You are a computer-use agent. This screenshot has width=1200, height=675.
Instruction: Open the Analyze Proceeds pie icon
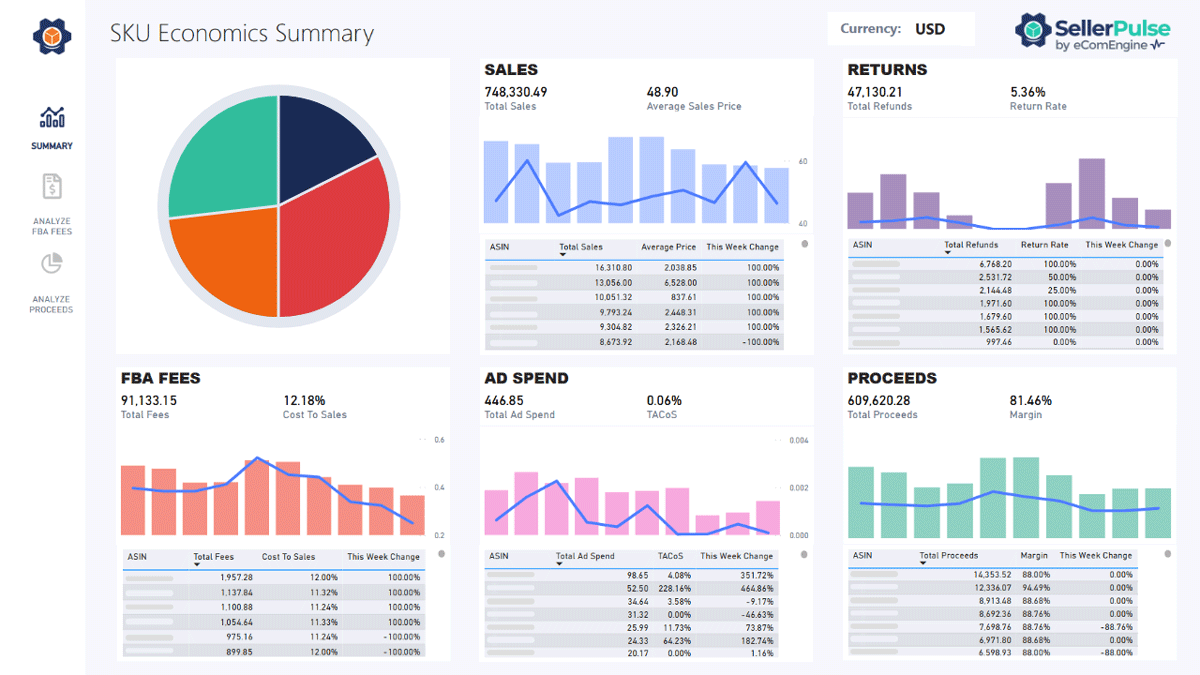click(51, 264)
